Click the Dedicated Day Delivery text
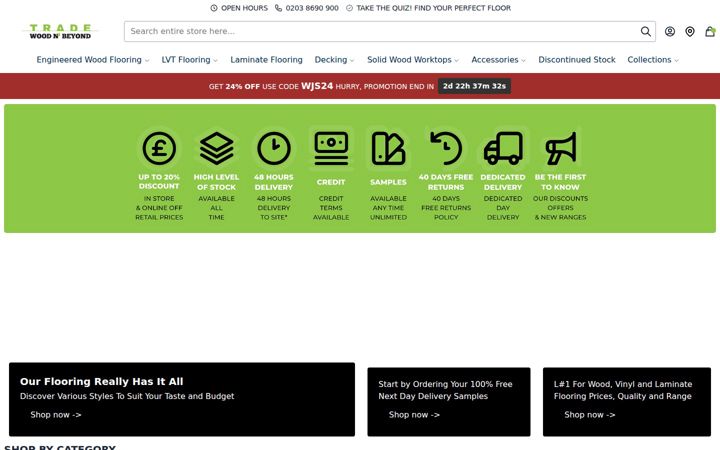This screenshot has height=450, width=720. click(x=503, y=208)
